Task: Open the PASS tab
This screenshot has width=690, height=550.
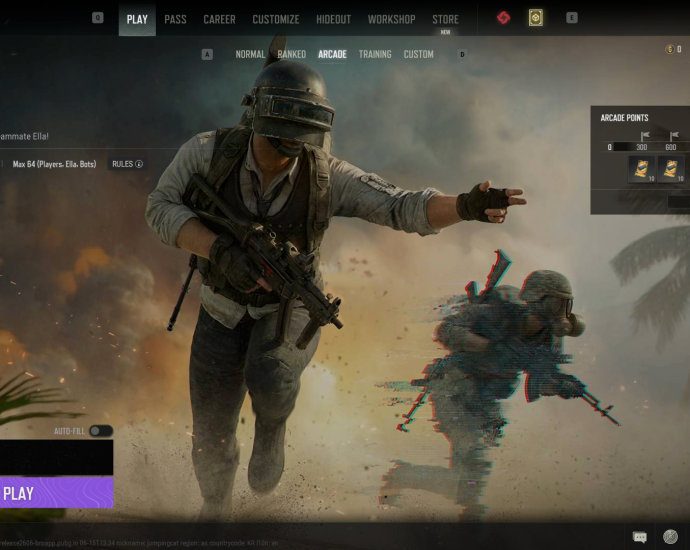Action: click(175, 19)
